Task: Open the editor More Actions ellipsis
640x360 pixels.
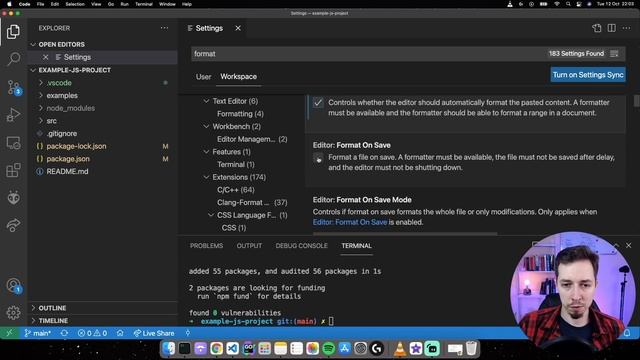Action: click(x=627, y=28)
